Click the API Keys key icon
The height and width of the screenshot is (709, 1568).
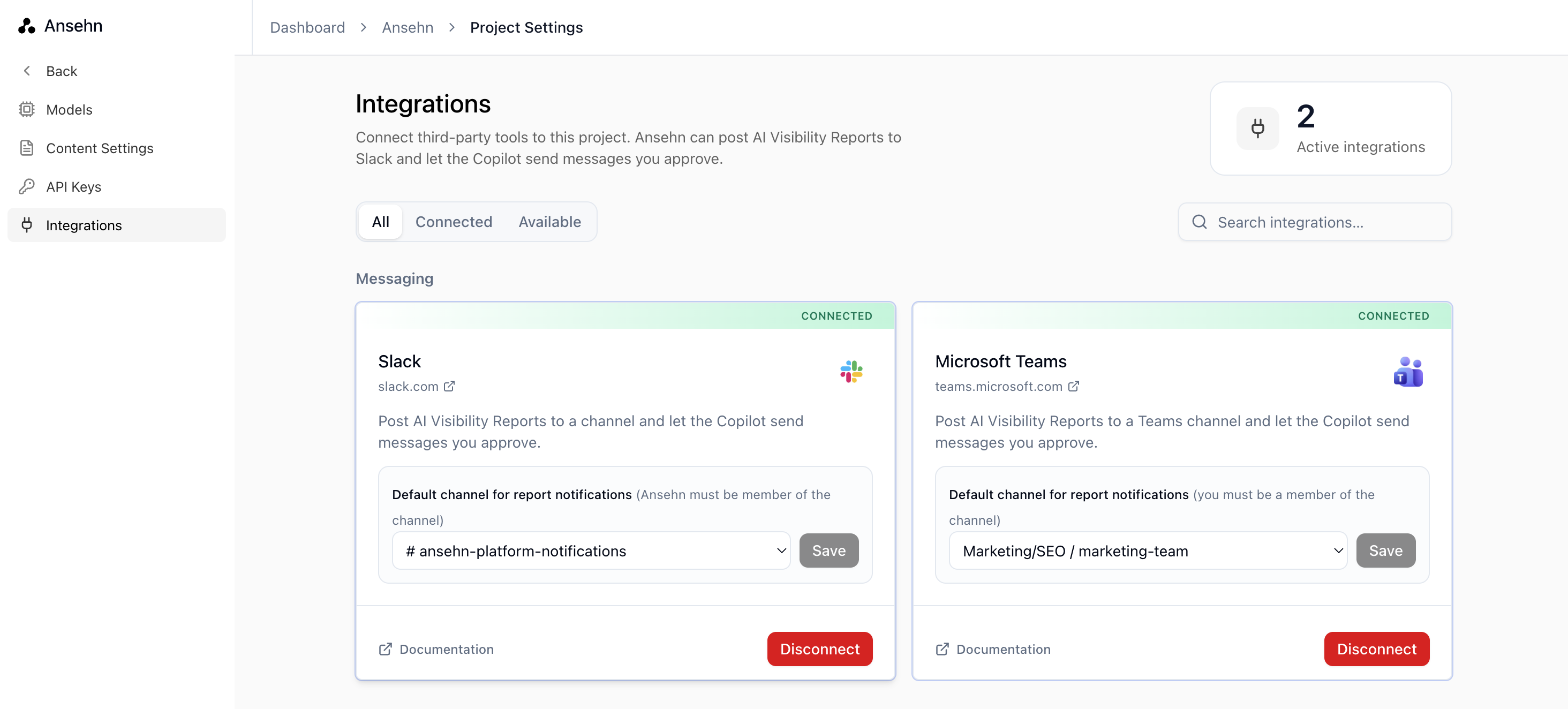click(27, 186)
